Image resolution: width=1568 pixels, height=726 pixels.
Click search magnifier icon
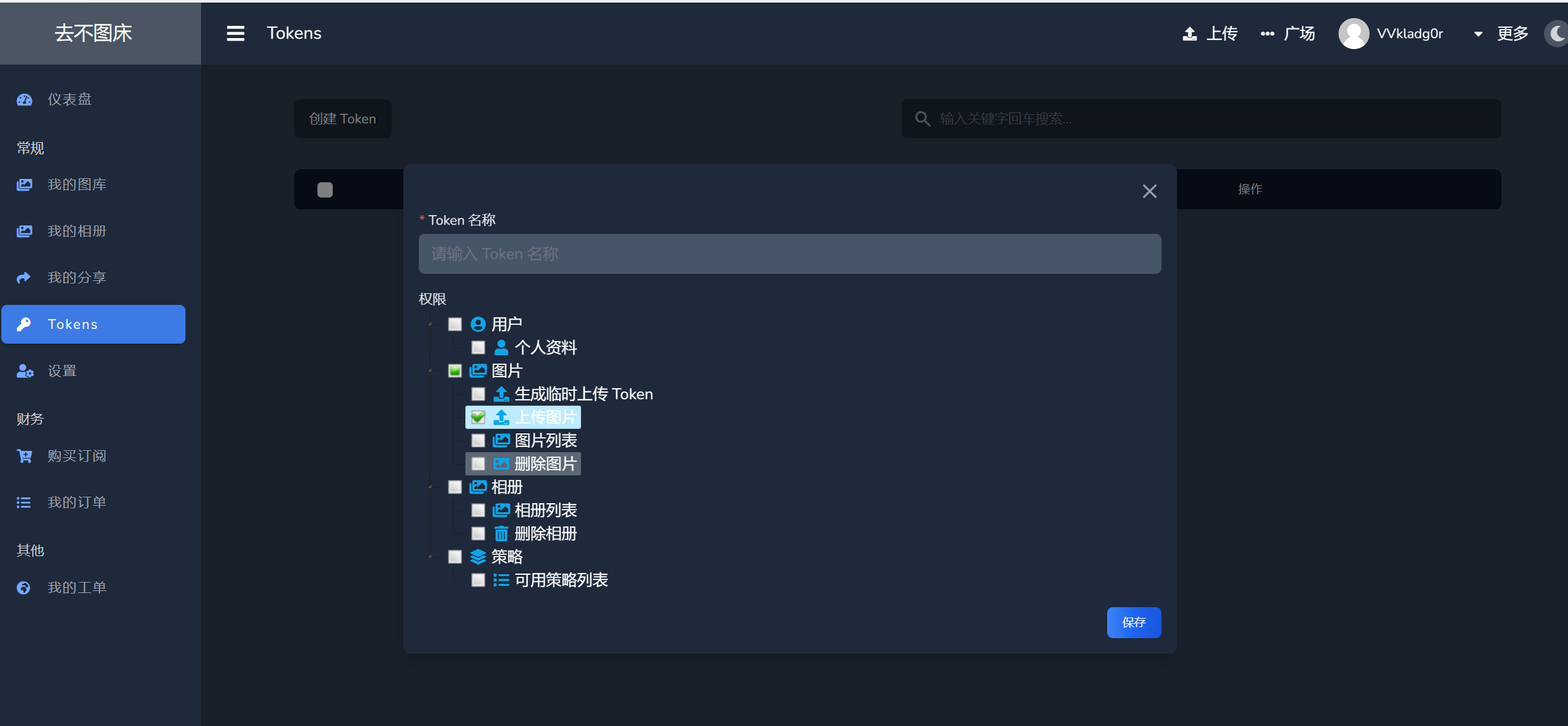[x=922, y=119]
